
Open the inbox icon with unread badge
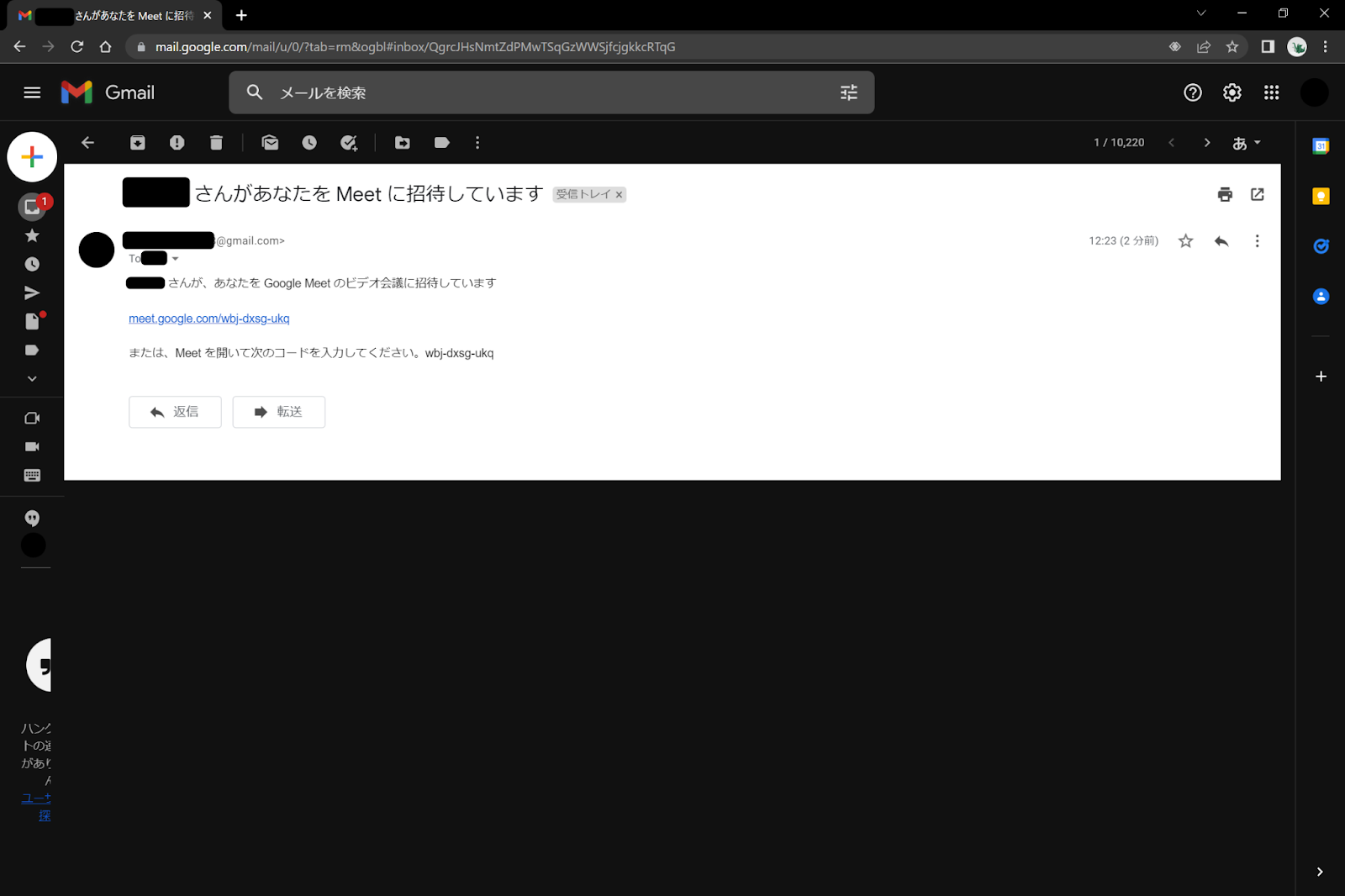pos(32,206)
